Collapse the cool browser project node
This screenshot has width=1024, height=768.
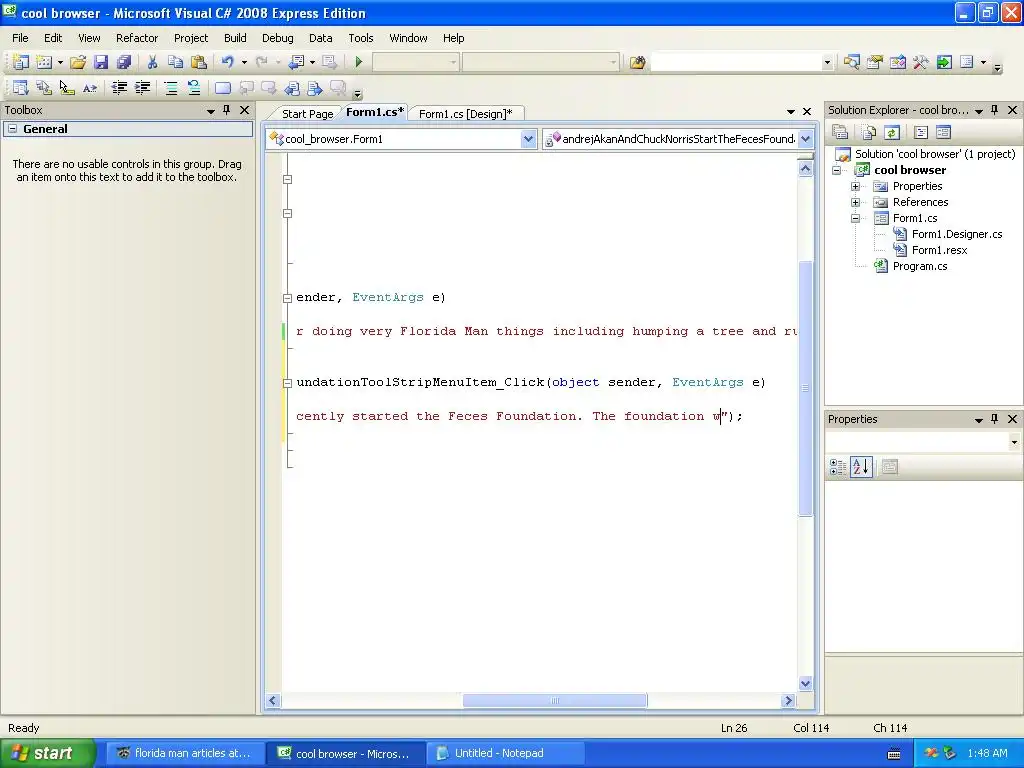coord(837,170)
